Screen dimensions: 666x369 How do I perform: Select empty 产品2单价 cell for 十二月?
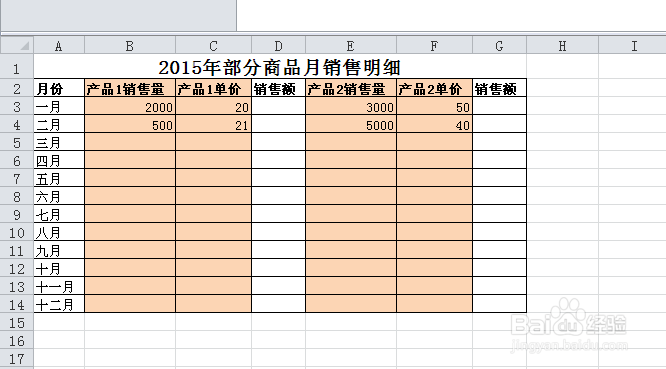coord(435,304)
